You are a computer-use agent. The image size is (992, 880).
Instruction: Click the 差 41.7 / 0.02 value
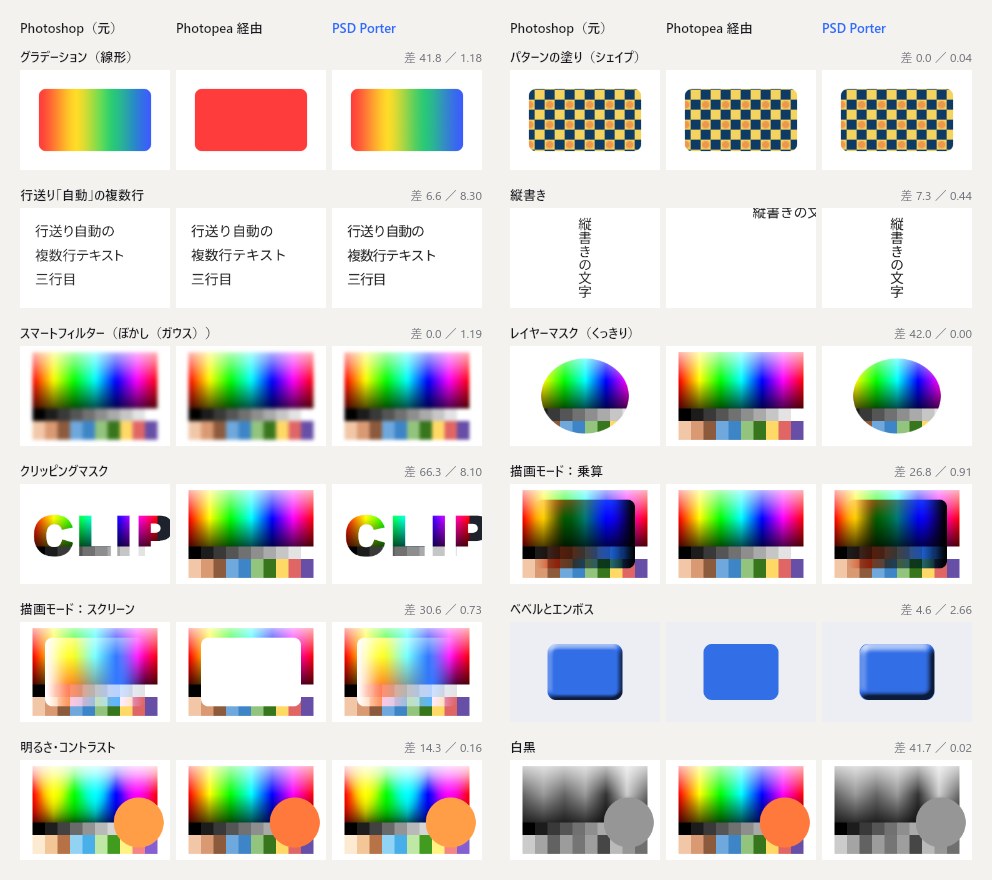tap(933, 747)
